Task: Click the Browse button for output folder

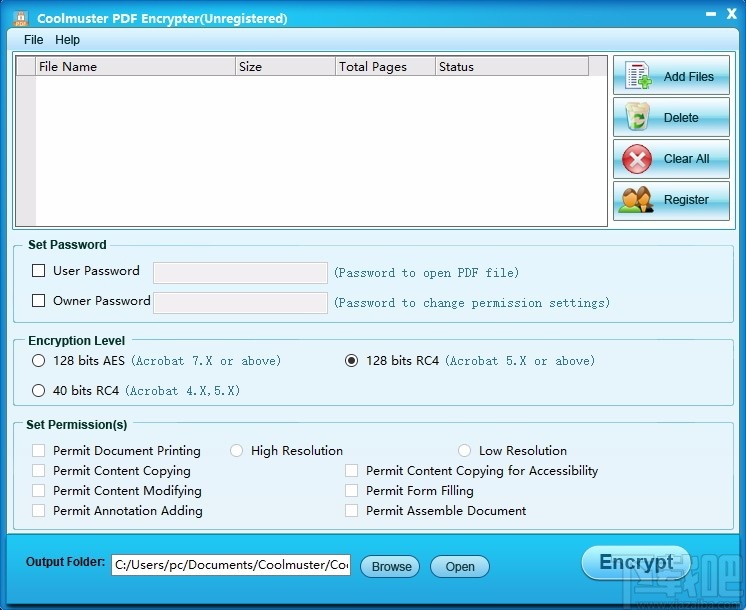Action: (390, 566)
